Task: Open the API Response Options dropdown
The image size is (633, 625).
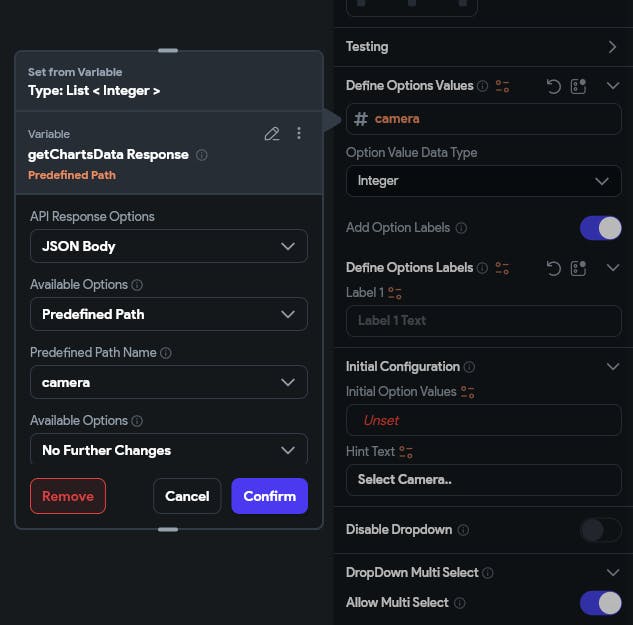Action: (168, 246)
